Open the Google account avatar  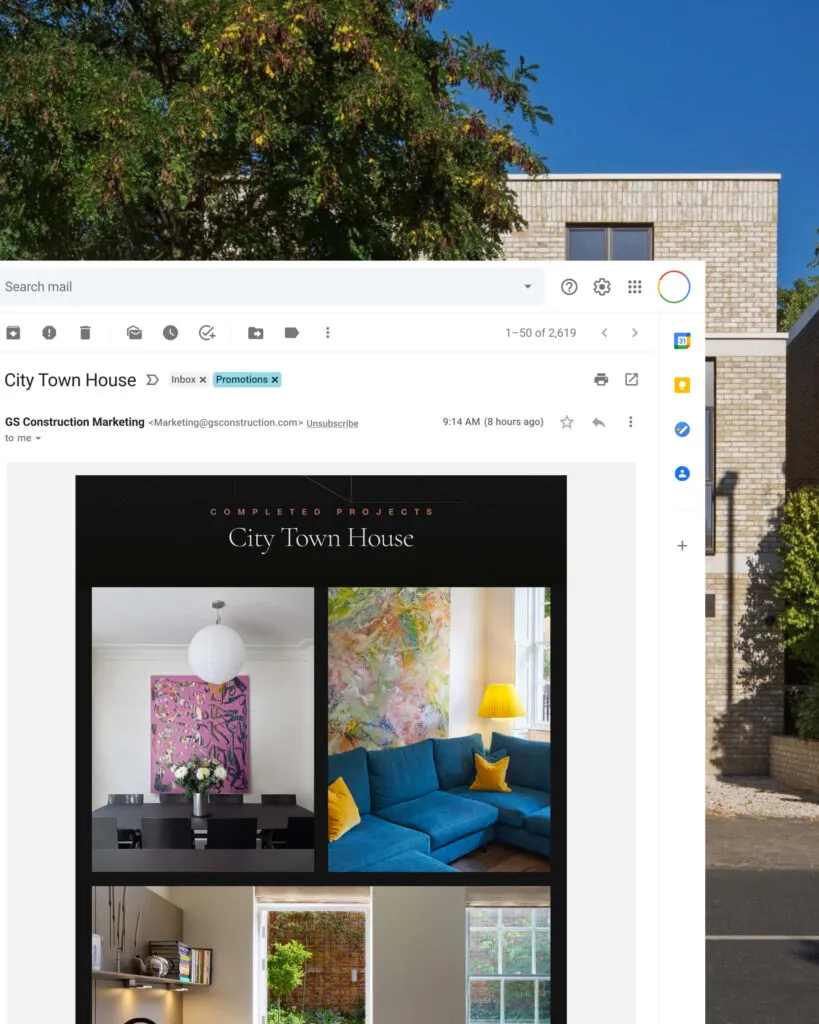pyautogui.click(x=674, y=287)
